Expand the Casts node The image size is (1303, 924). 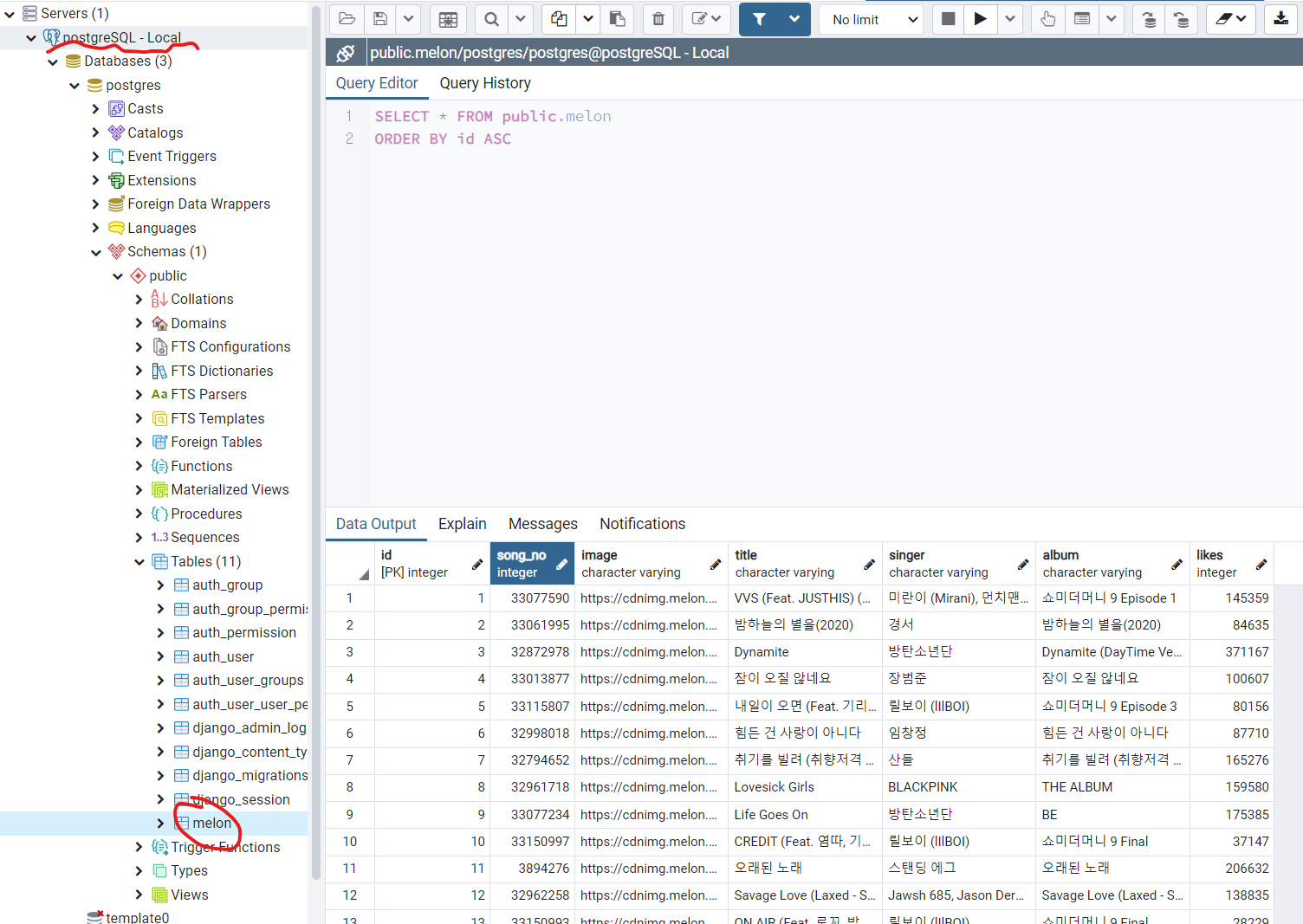point(96,109)
